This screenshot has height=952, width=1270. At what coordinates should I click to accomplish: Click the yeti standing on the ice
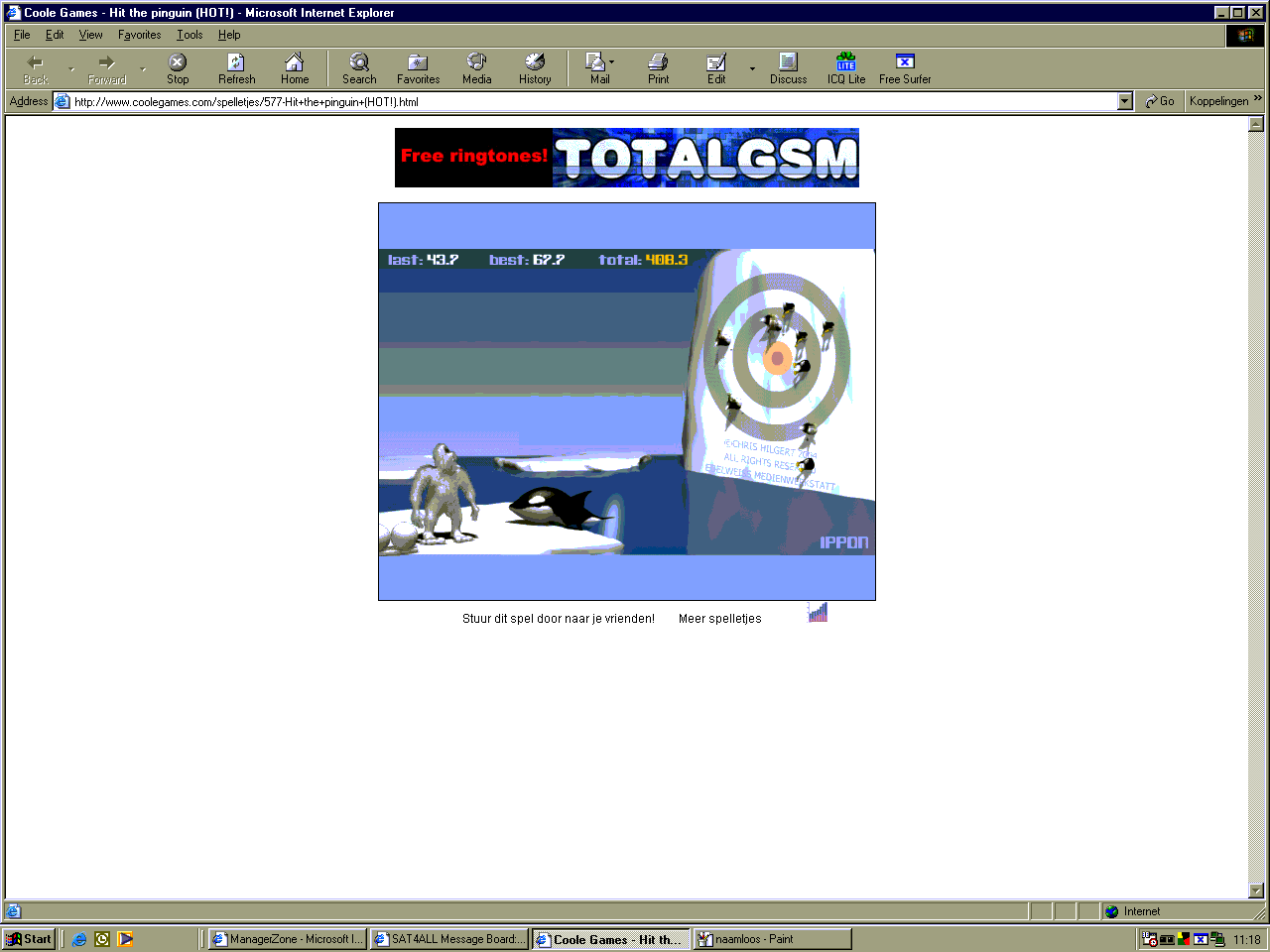445,493
